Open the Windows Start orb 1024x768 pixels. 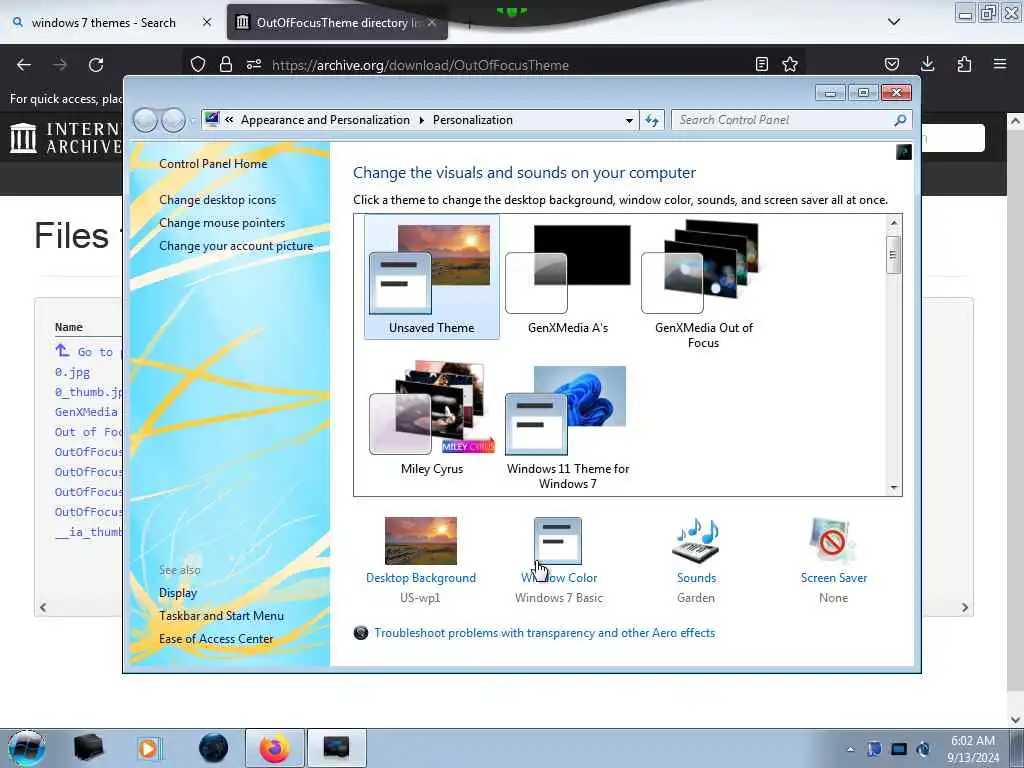click(27, 748)
